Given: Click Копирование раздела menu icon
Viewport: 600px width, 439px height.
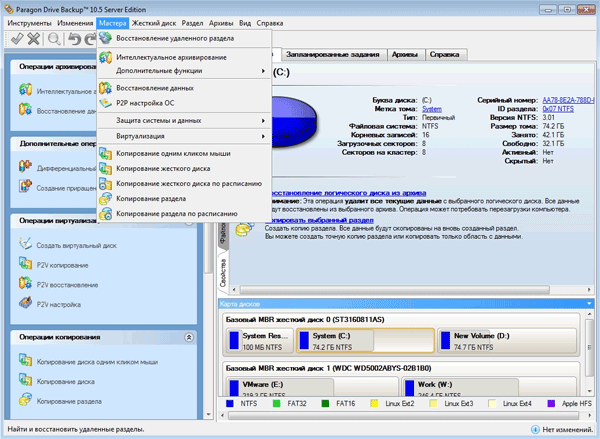Looking at the screenshot, I should pyautogui.click(x=105, y=199).
